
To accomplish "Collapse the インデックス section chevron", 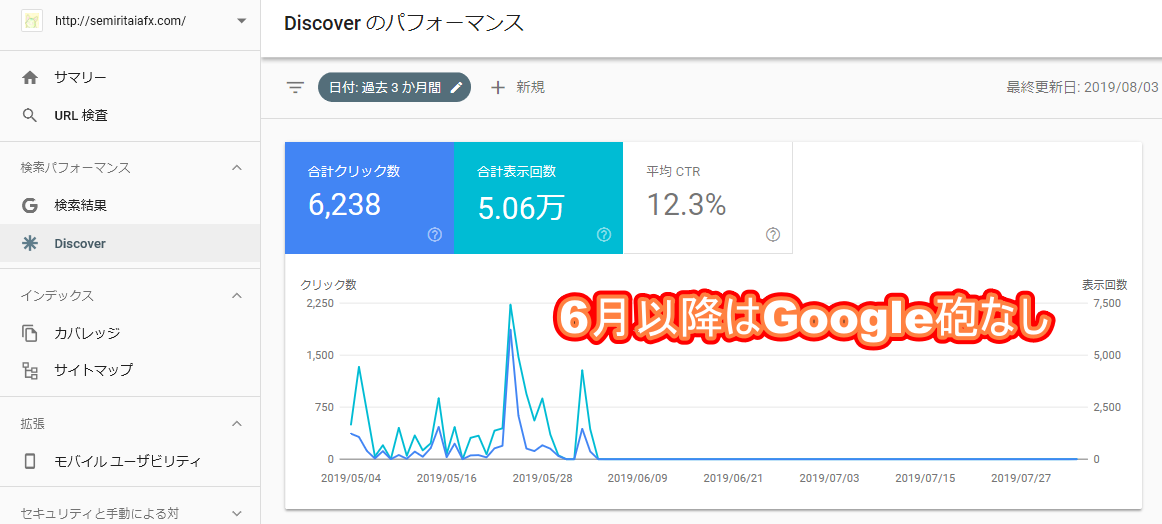I will click(x=237, y=296).
